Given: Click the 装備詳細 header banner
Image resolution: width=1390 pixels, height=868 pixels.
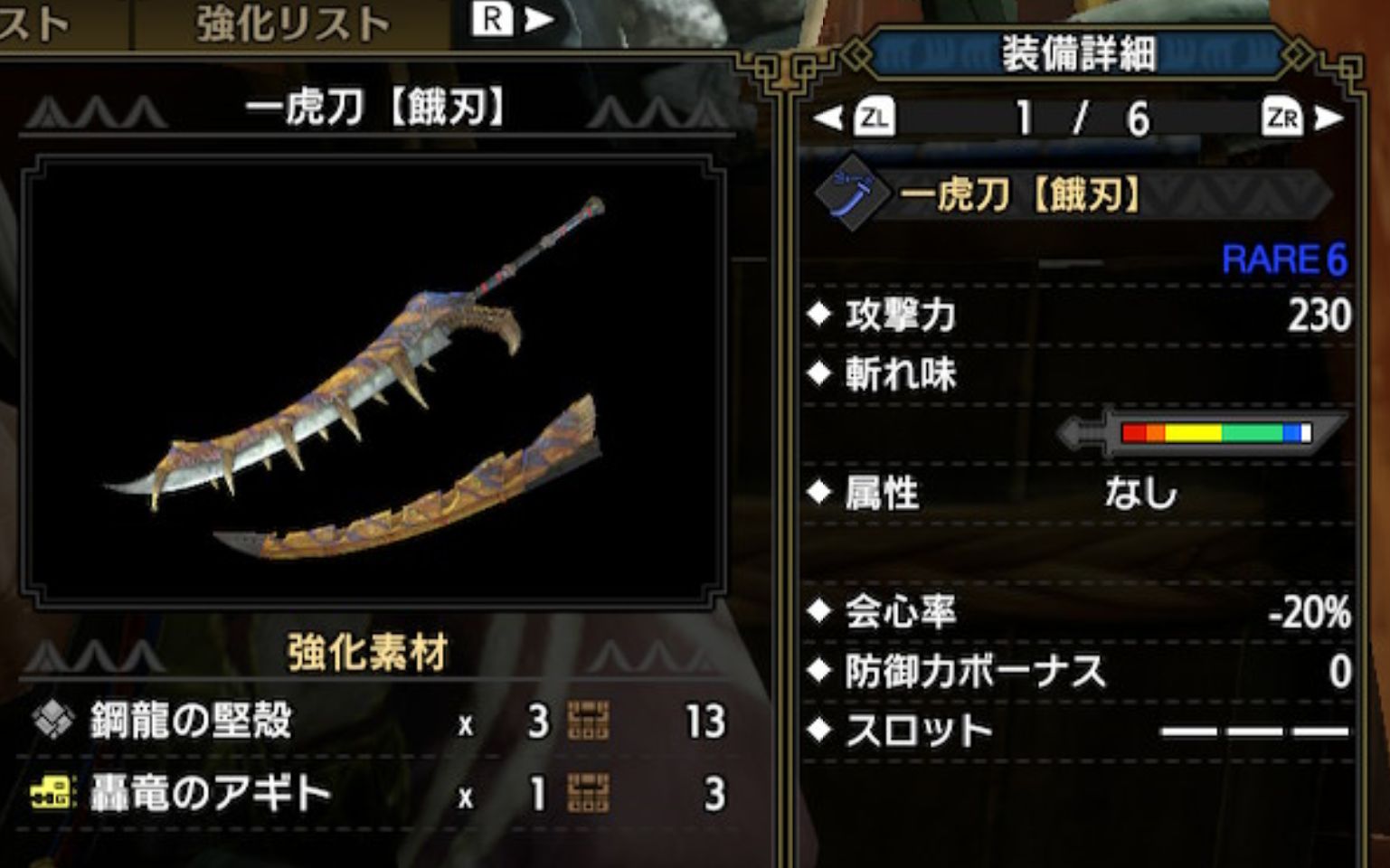Looking at the screenshot, I should point(1078,54).
